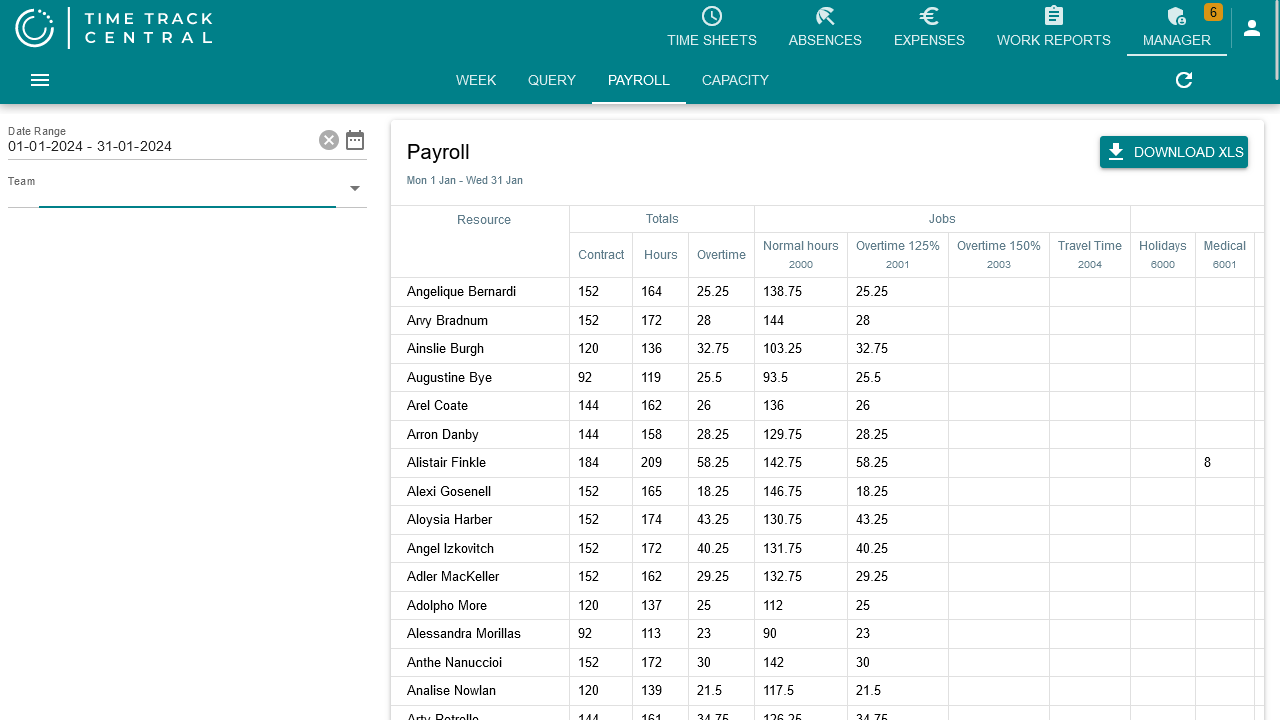Click the Time Track Central logo
1280x720 pixels.
(x=113, y=28)
